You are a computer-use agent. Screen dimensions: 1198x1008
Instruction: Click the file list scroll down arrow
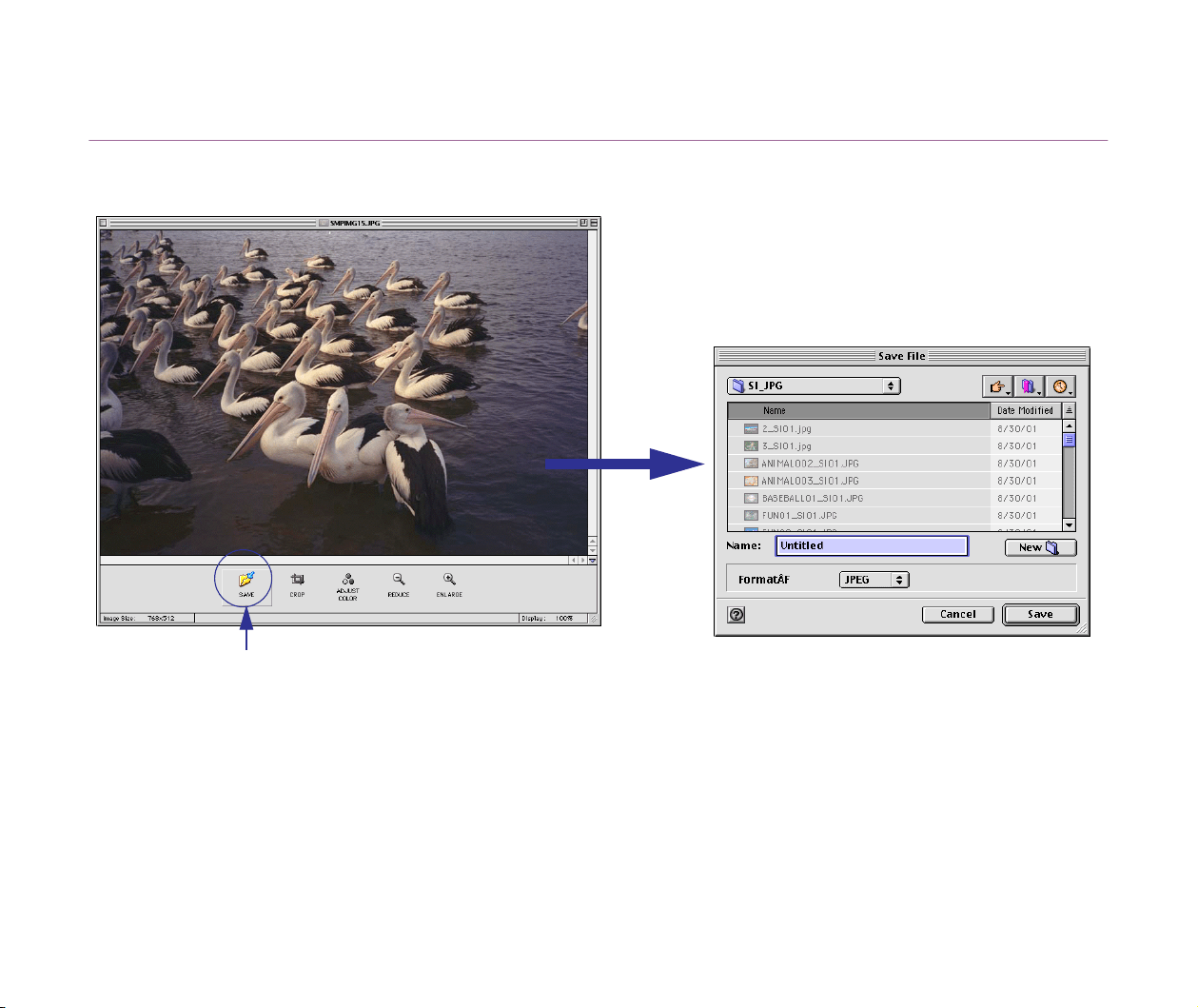[1069, 524]
